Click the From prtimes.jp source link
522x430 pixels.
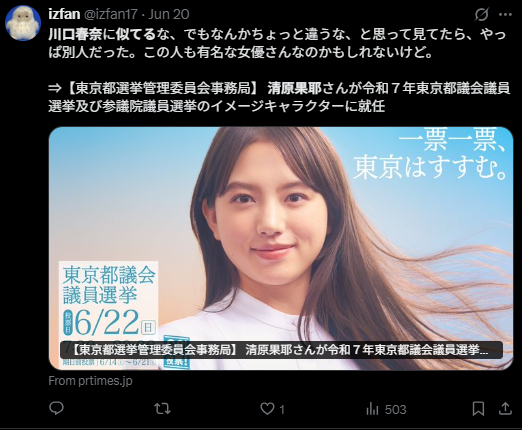[90, 381]
